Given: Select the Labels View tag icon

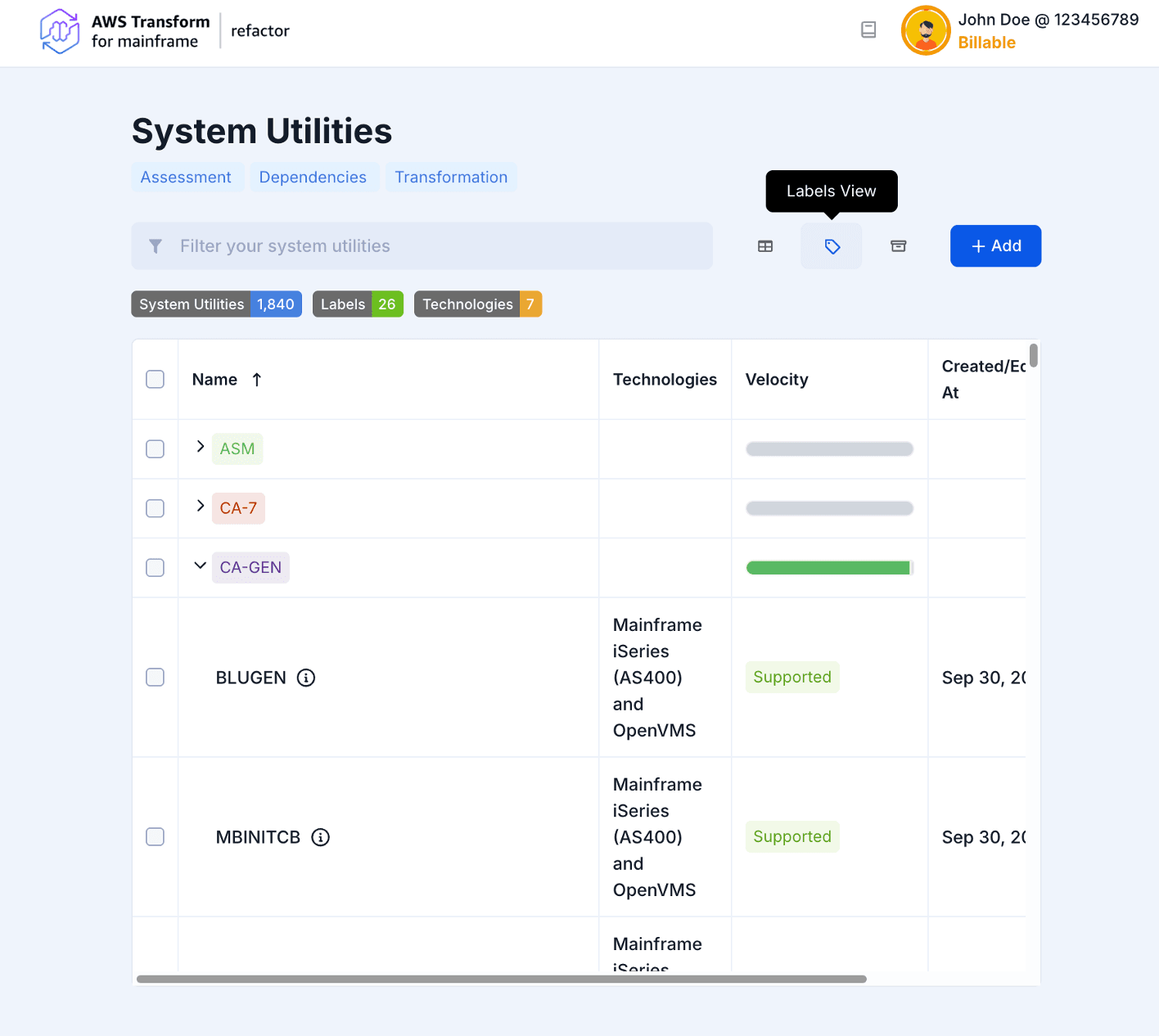Looking at the screenshot, I should coord(831,245).
